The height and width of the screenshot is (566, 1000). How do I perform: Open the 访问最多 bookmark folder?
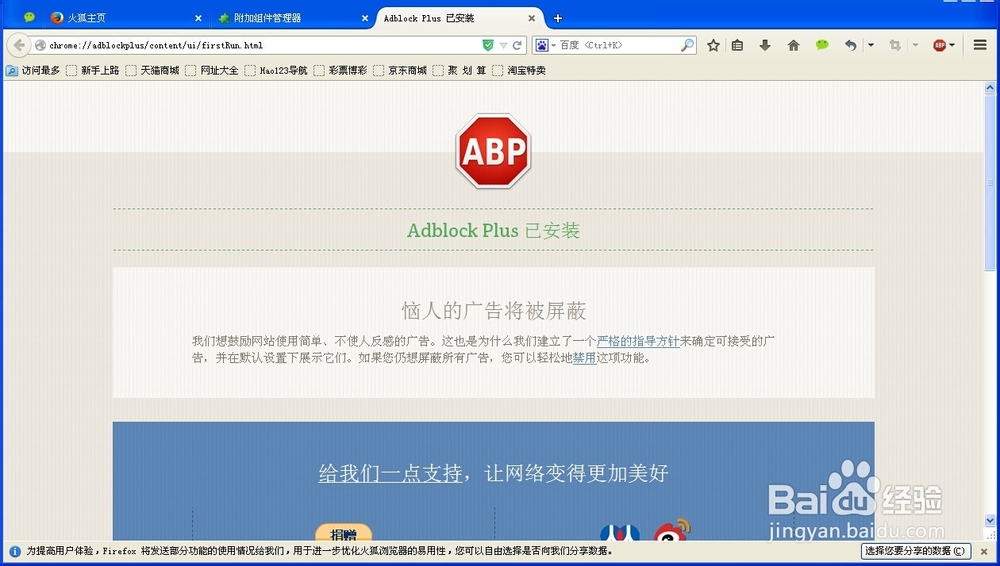click(33, 70)
